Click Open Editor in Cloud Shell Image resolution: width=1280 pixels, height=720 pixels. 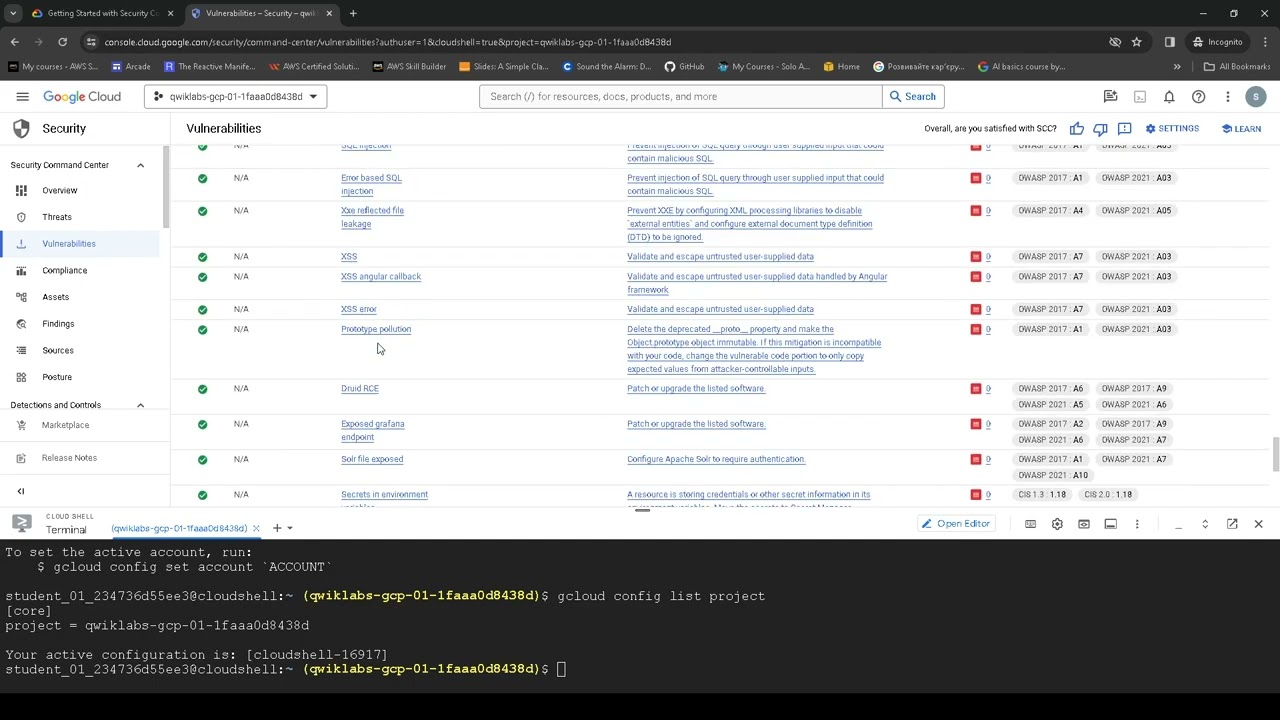[956, 524]
